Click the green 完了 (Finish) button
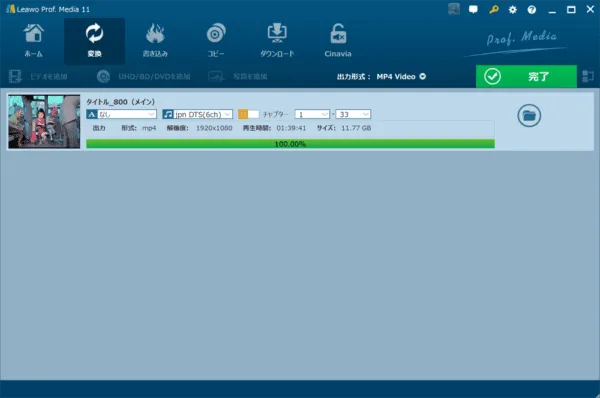The height and width of the screenshot is (398, 600). point(526,77)
